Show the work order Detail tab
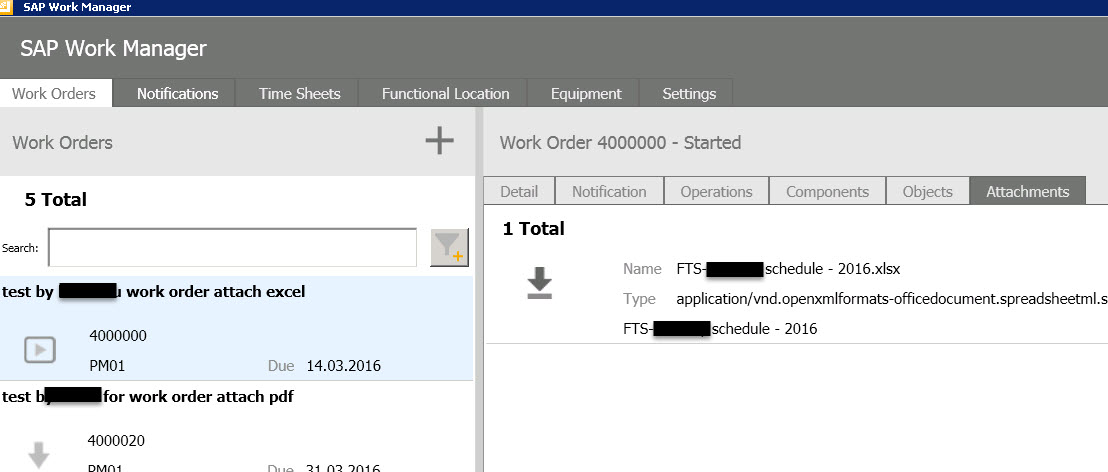 click(519, 191)
